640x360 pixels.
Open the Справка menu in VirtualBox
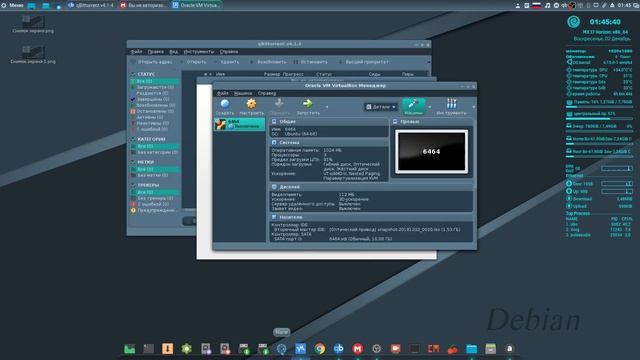pyautogui.click(x=267, y=93)
